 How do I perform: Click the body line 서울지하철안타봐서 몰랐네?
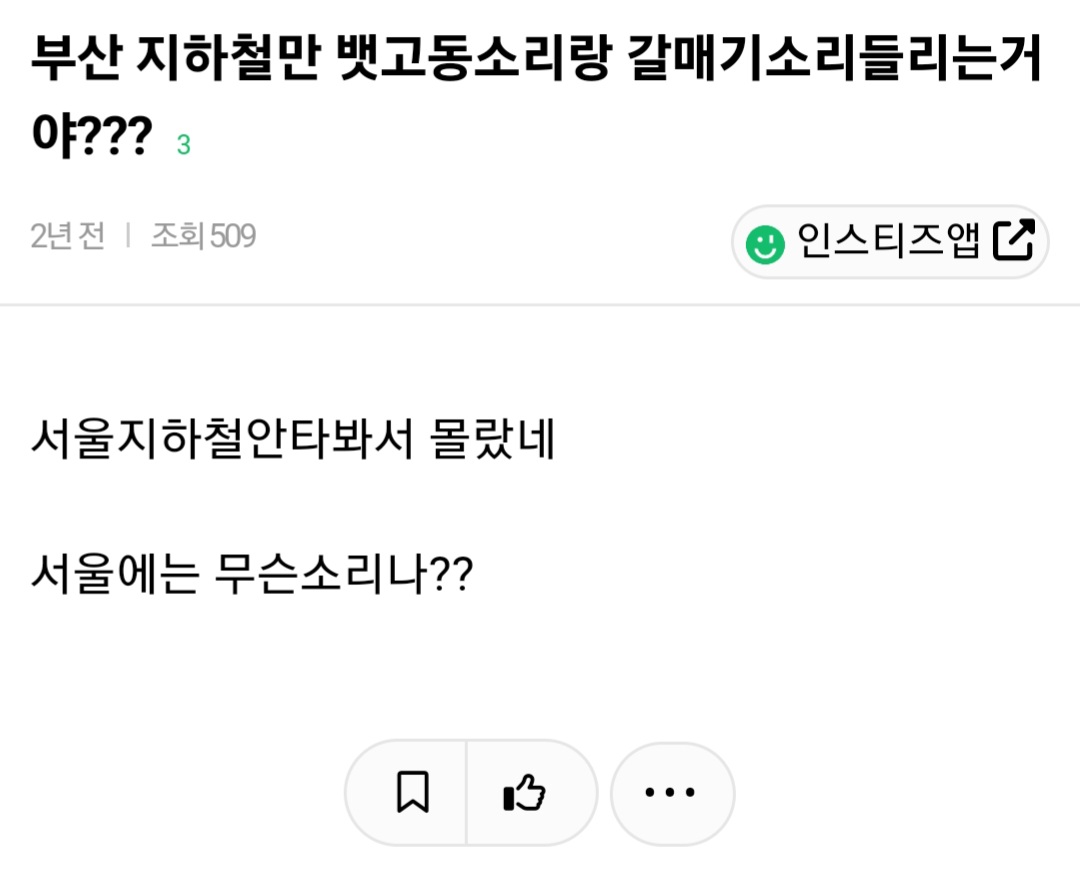[293, 441]
